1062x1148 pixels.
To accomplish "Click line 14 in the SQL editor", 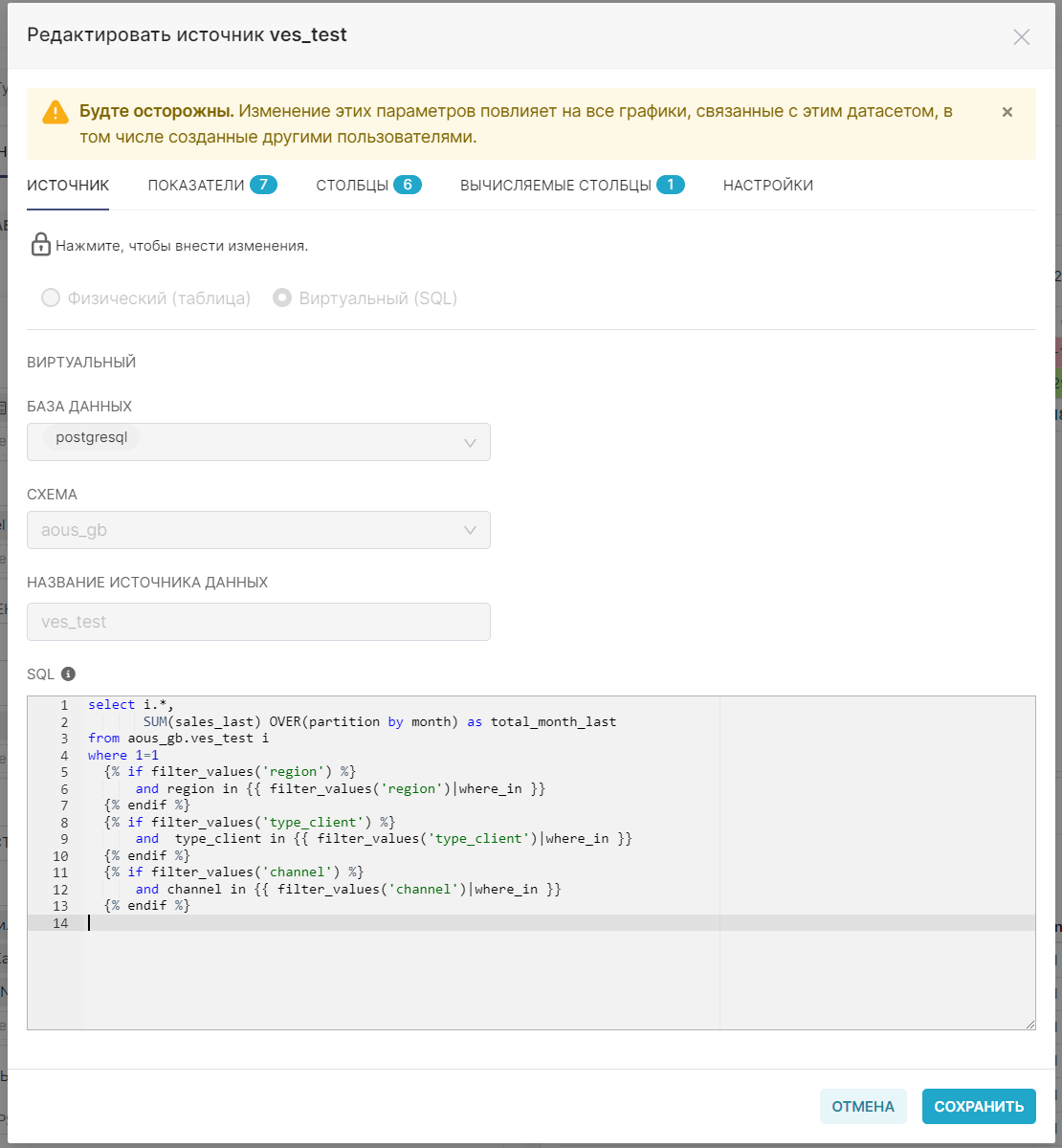I will [x=383, y=923].
